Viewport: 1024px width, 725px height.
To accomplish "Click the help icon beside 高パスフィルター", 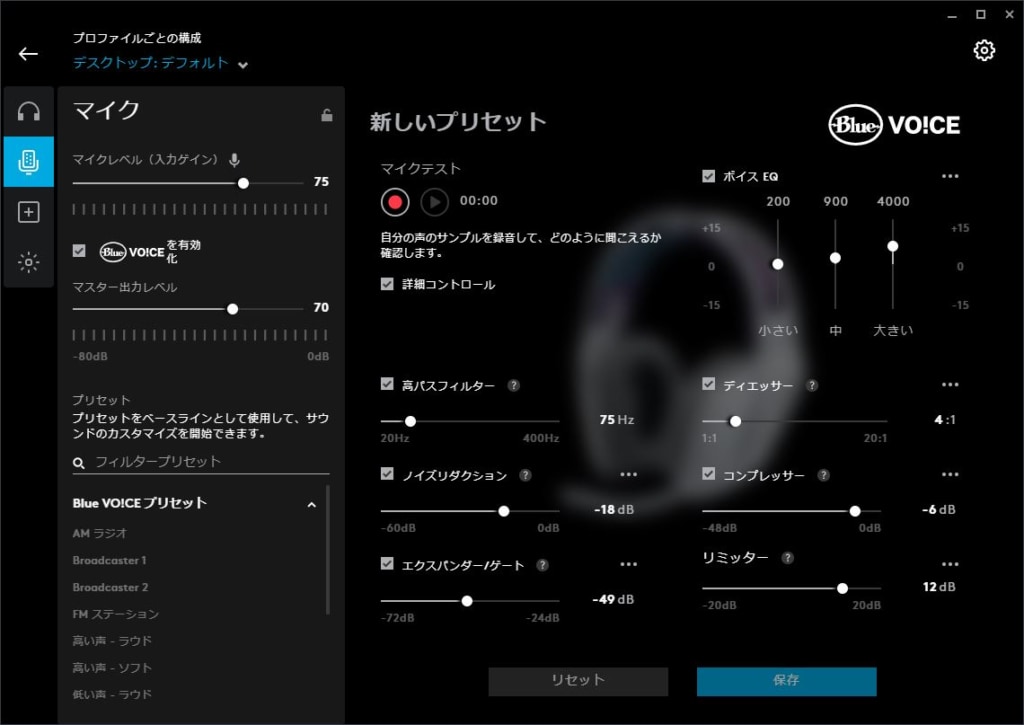I will (514, 385).
